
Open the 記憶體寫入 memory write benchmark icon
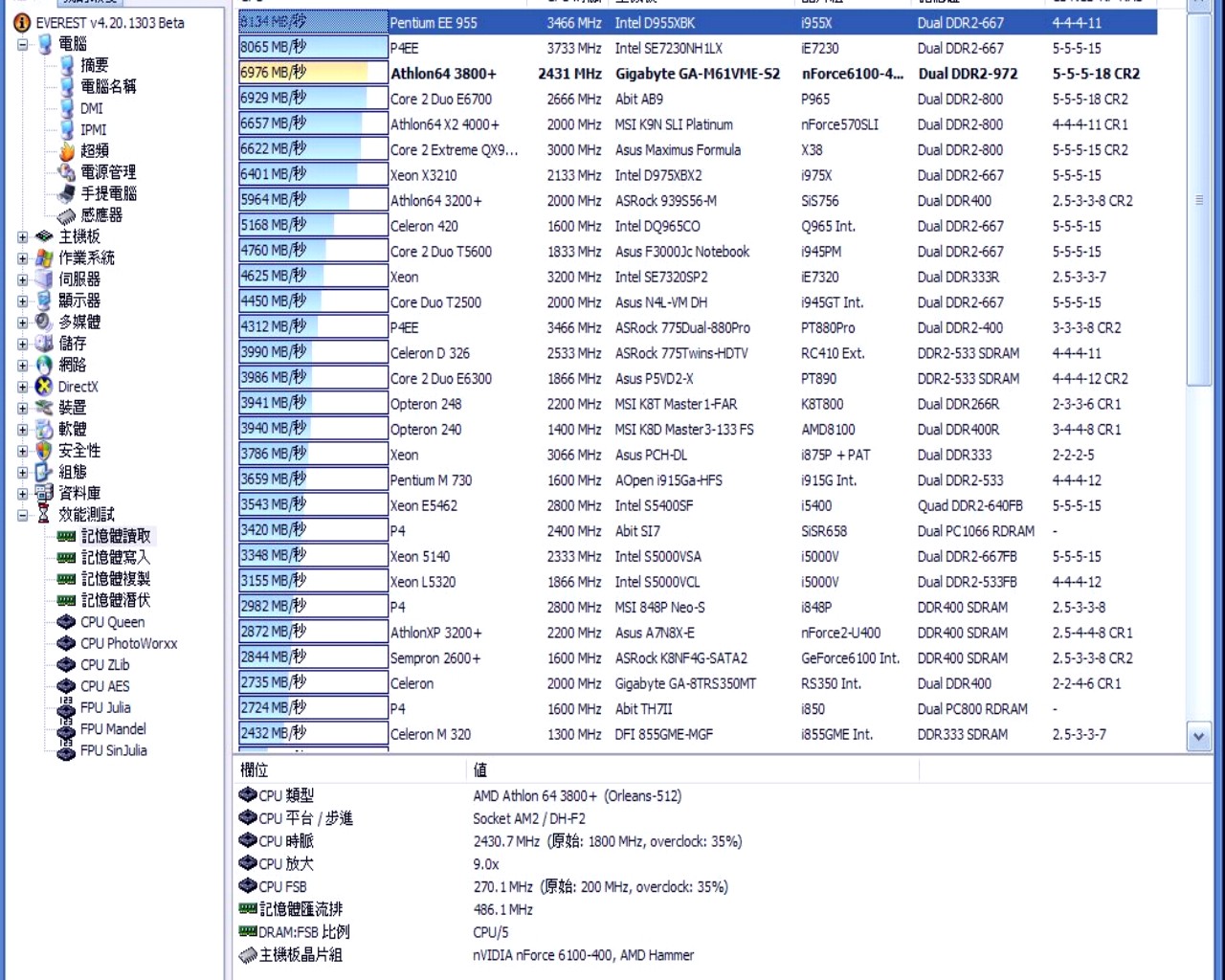click(67, 557)
